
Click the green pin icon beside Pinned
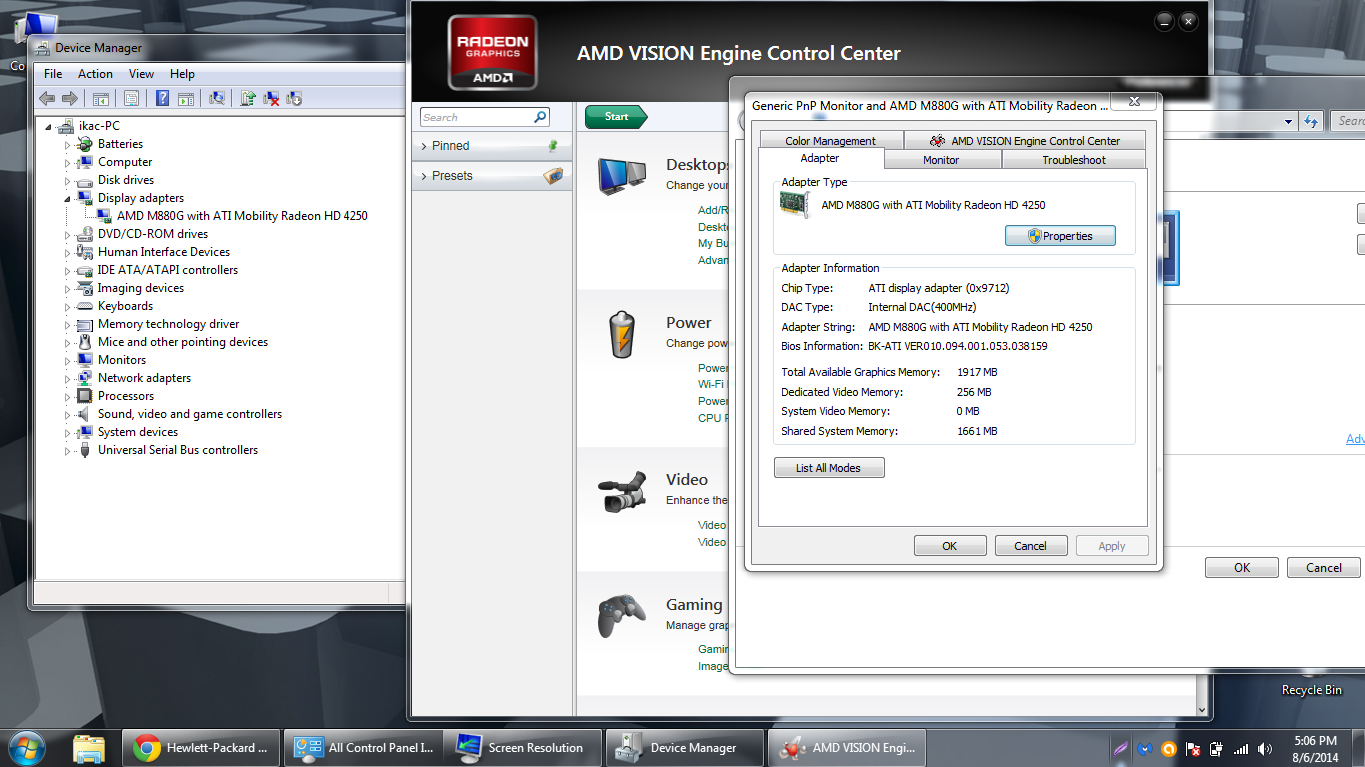(553, 146)
